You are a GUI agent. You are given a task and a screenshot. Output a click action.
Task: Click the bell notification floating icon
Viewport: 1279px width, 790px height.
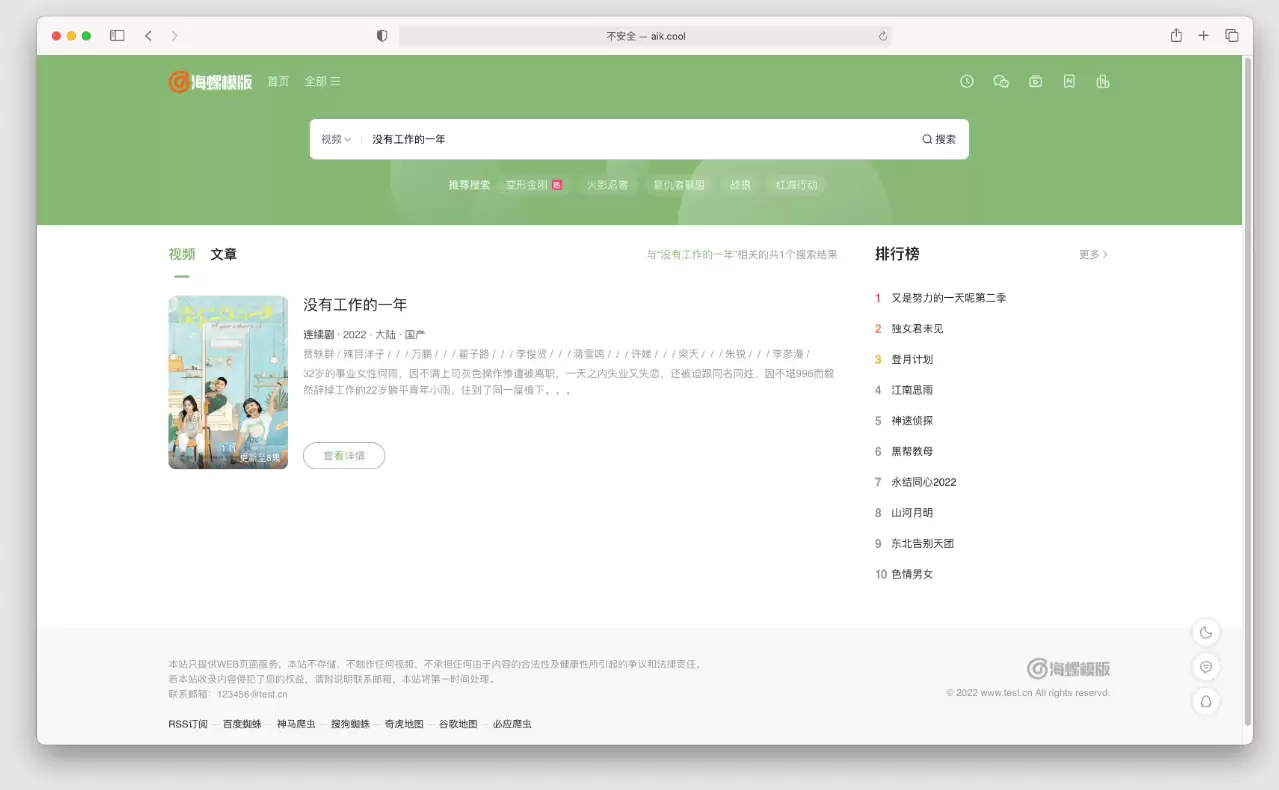[1206, 701]
